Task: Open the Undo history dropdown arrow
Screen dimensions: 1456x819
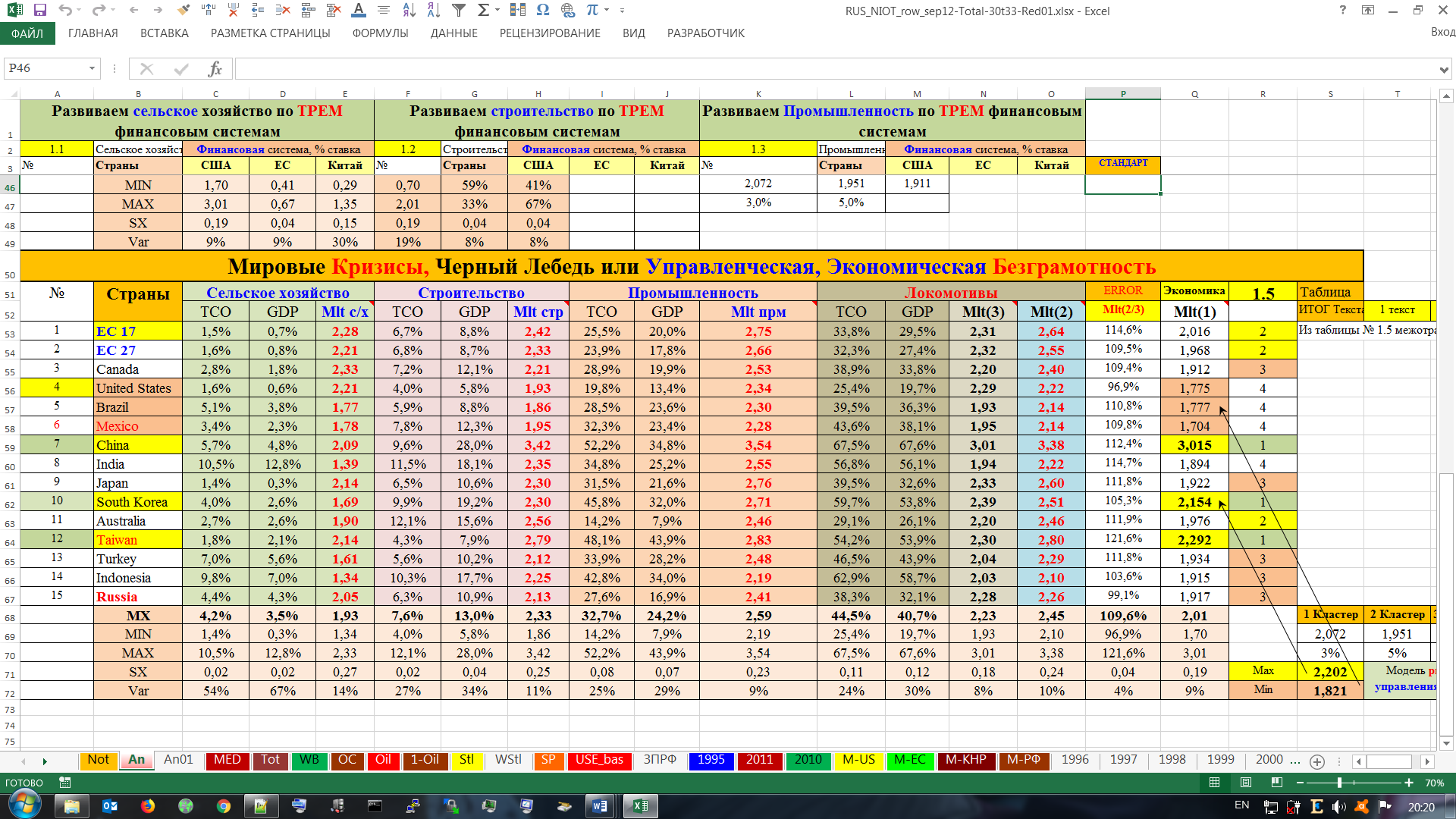Action: coord(80,11)
